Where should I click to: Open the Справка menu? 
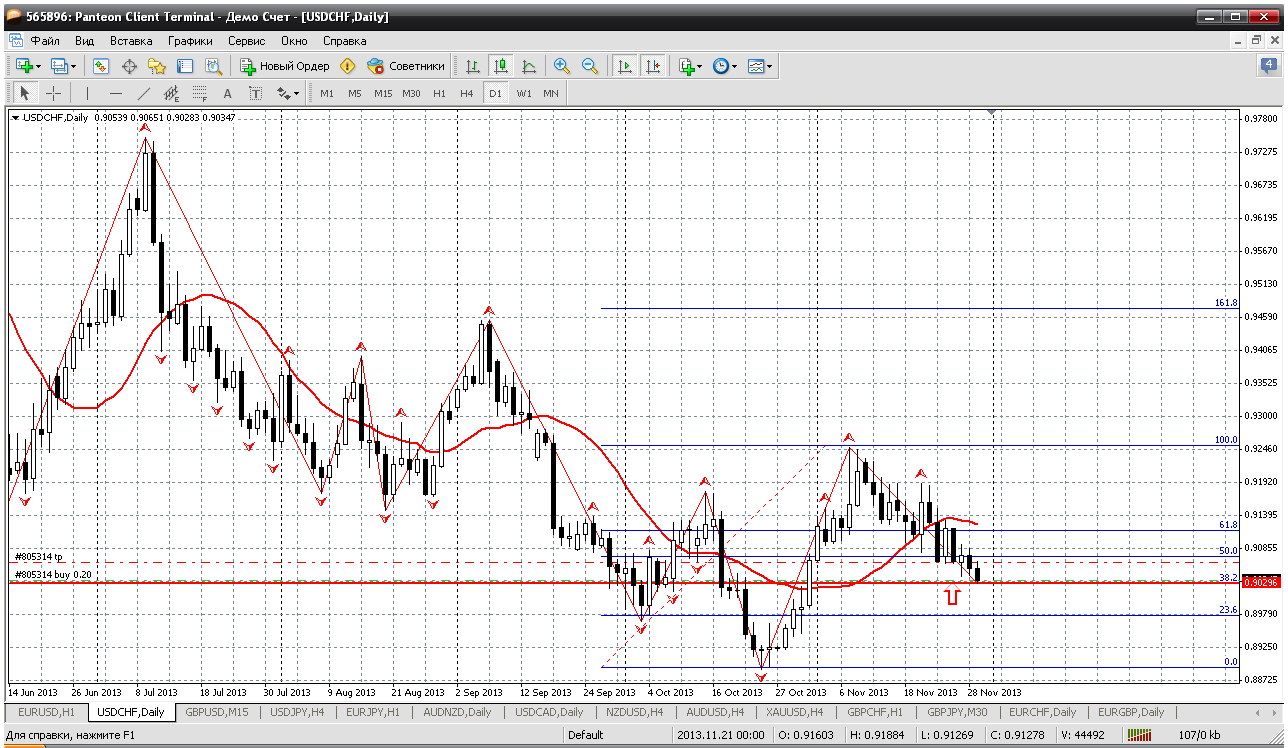coord(345,41)
